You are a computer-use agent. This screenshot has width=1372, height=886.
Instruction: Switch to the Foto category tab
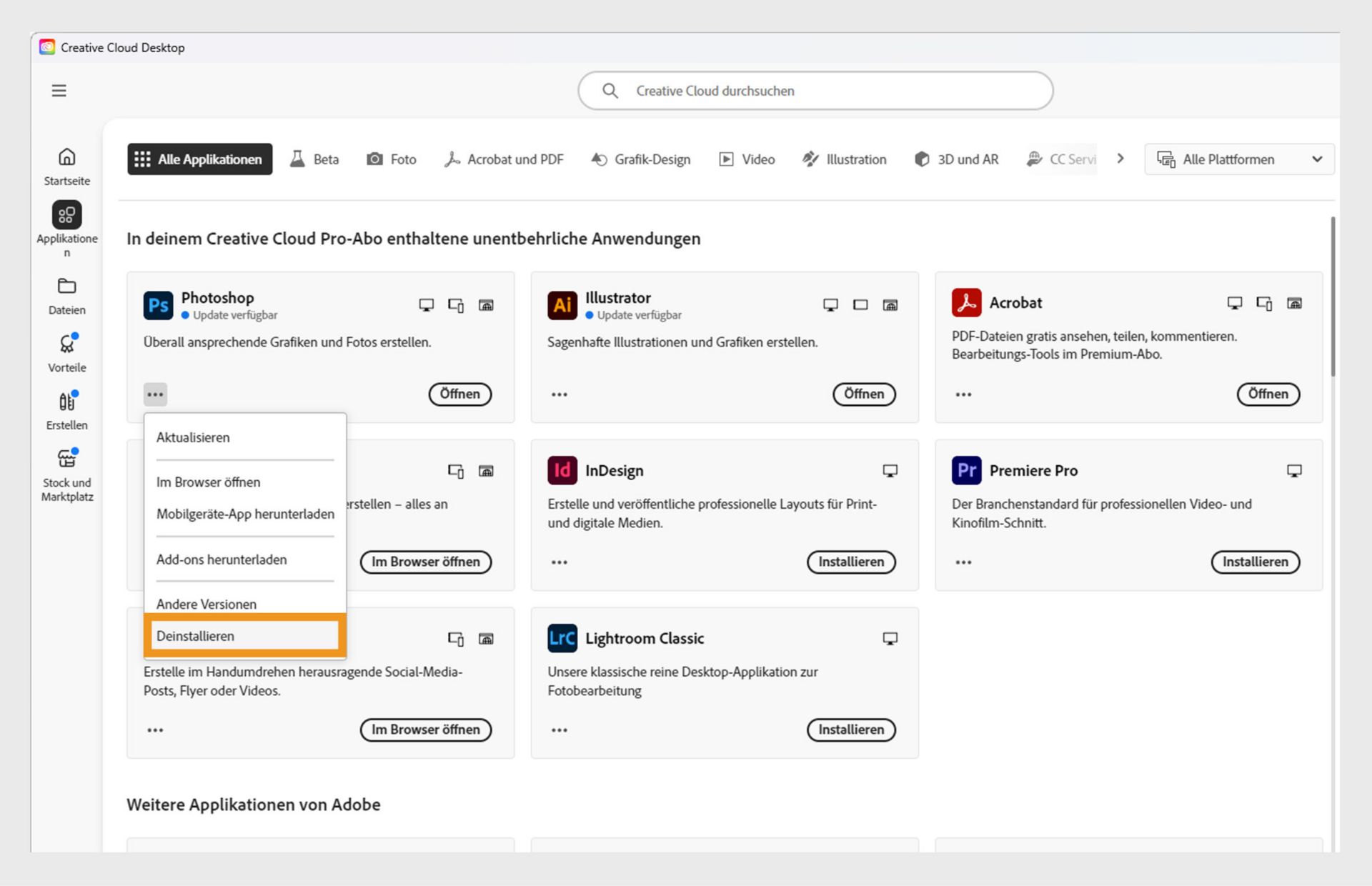pos(392,159)
